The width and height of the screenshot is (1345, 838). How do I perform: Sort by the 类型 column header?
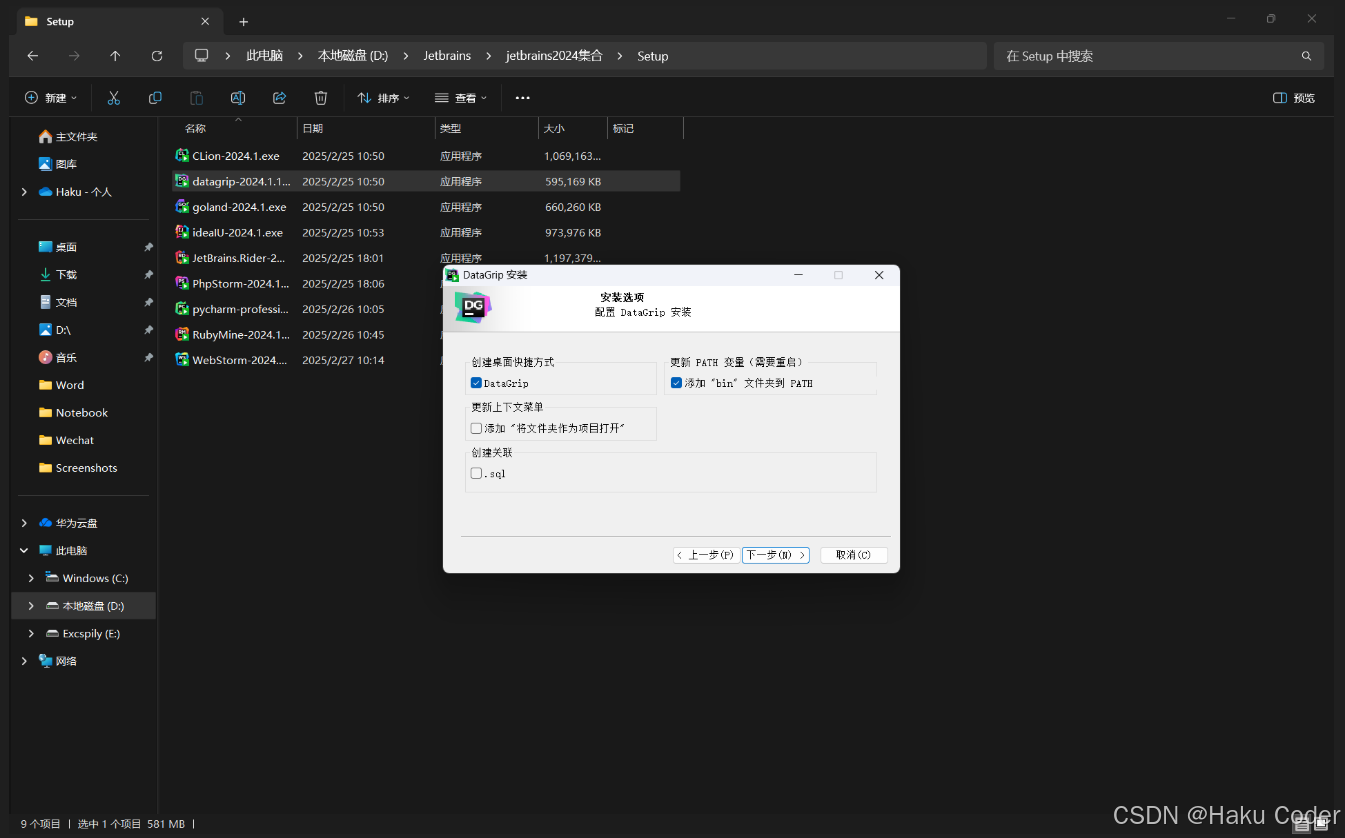click(451, 128)
